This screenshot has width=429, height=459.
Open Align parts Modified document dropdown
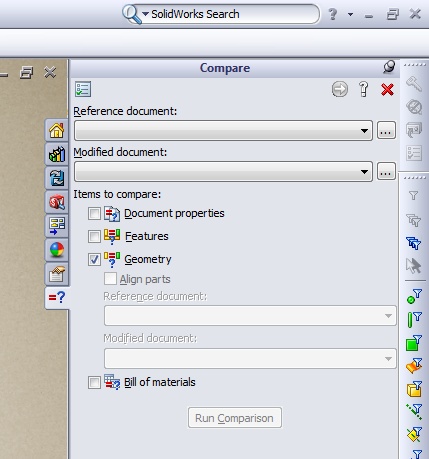tap(250, 359)
